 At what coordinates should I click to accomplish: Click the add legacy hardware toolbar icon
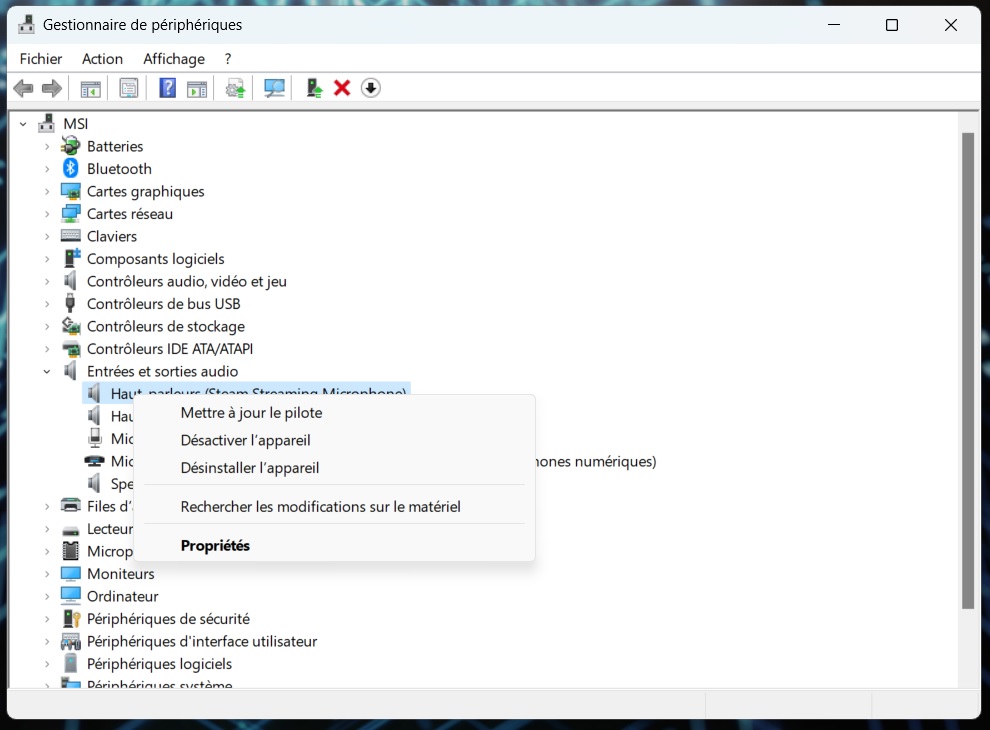tap(314, 88)
